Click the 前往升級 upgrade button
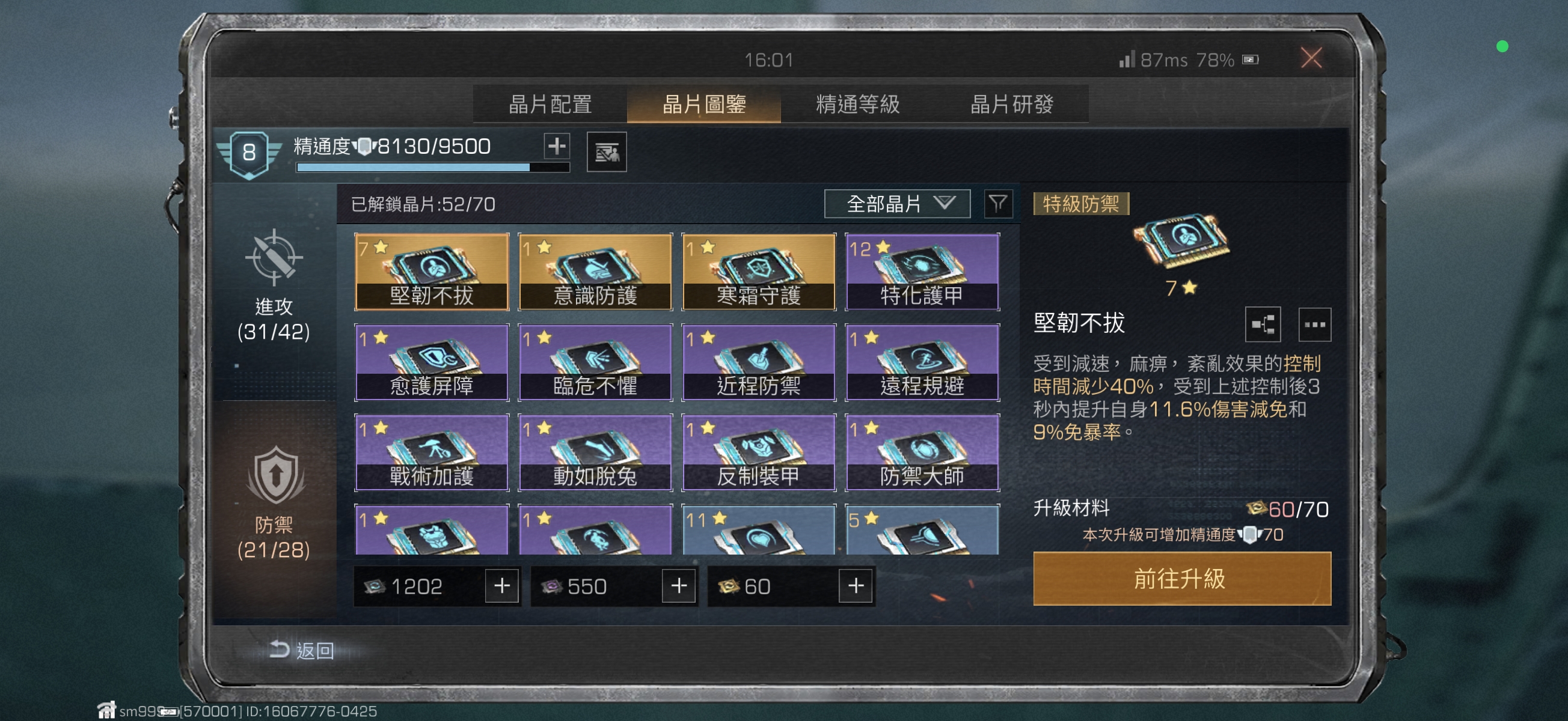 tap(1181, 578)
